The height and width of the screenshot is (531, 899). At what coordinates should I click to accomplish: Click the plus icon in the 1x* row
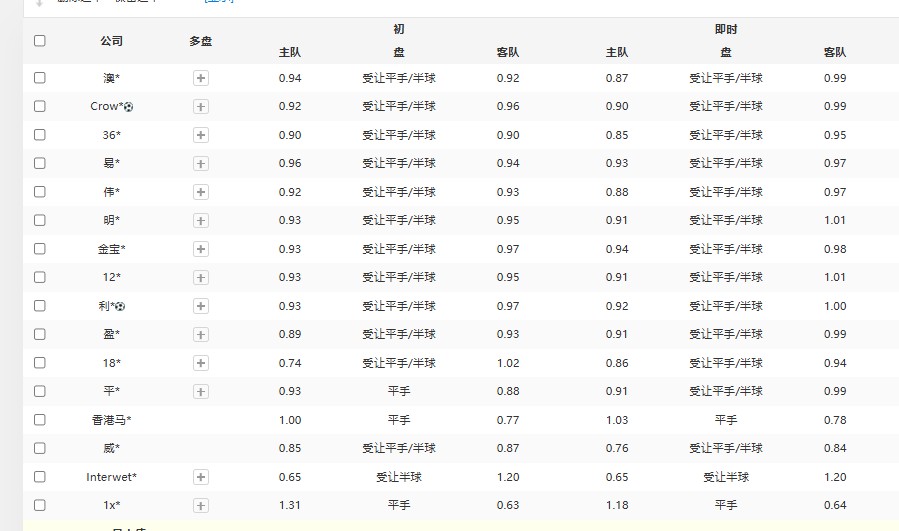200,506
